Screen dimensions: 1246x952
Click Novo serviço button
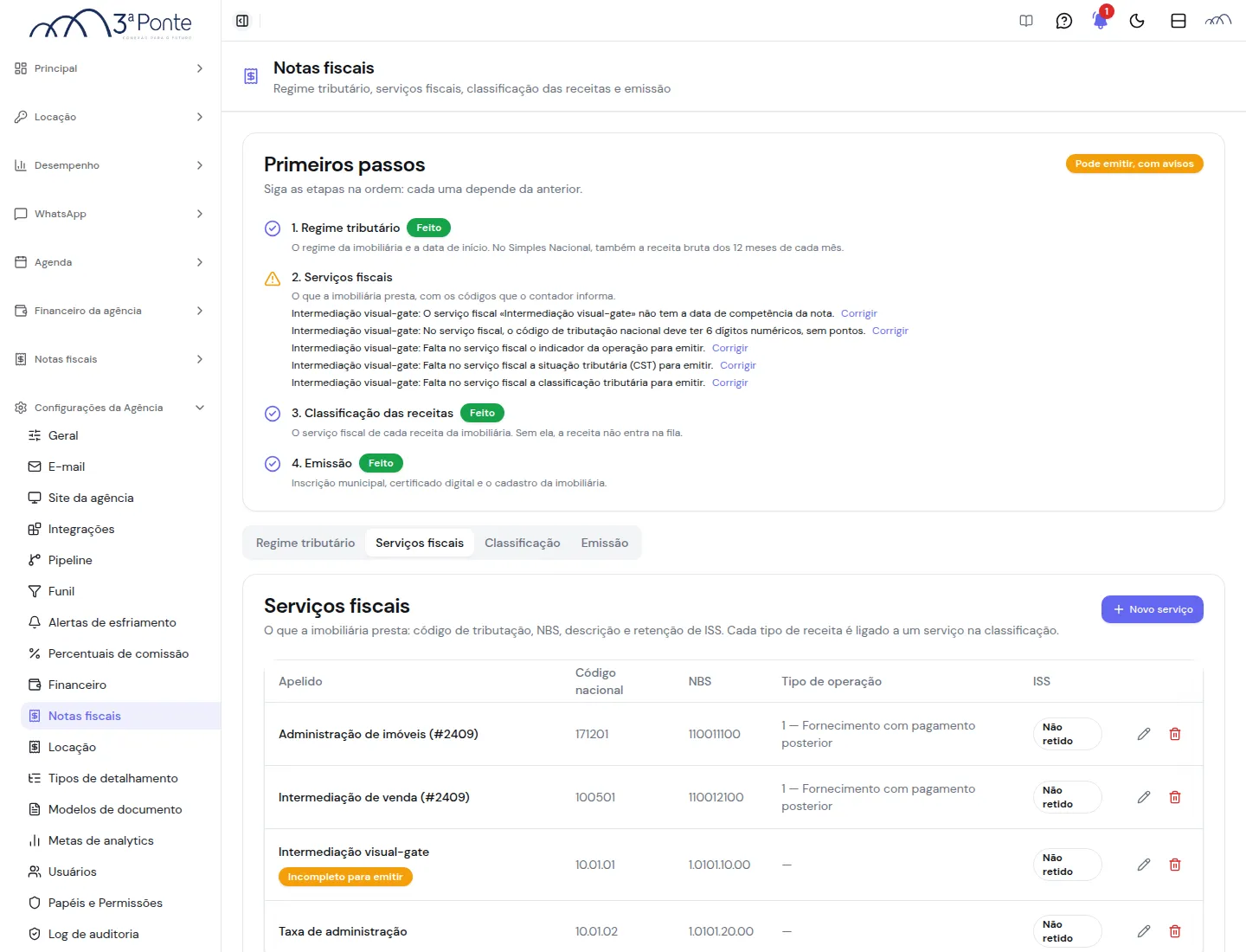[x=1153, y=609]
